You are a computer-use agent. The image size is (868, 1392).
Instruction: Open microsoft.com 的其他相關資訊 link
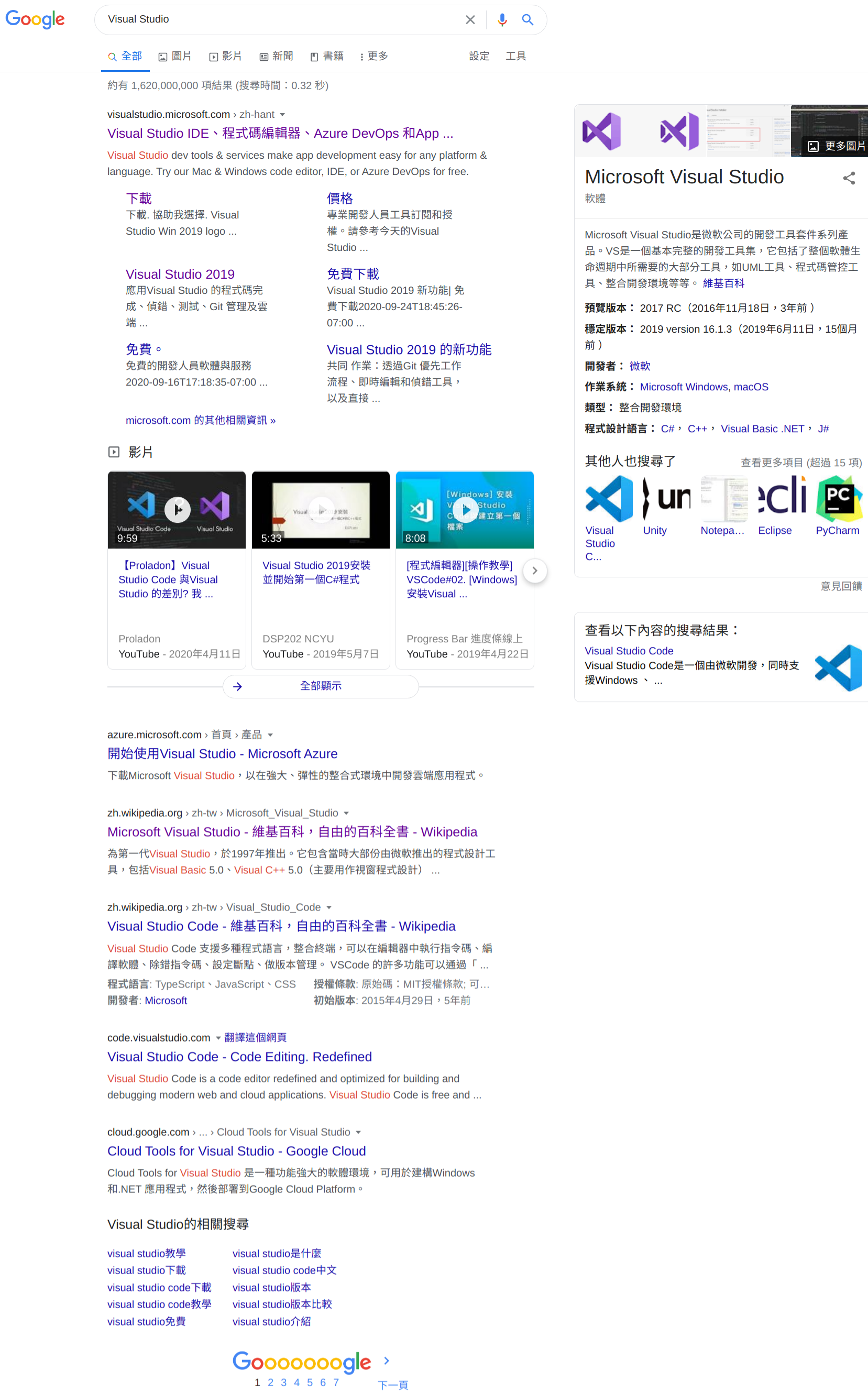click(x=201, y=420)
